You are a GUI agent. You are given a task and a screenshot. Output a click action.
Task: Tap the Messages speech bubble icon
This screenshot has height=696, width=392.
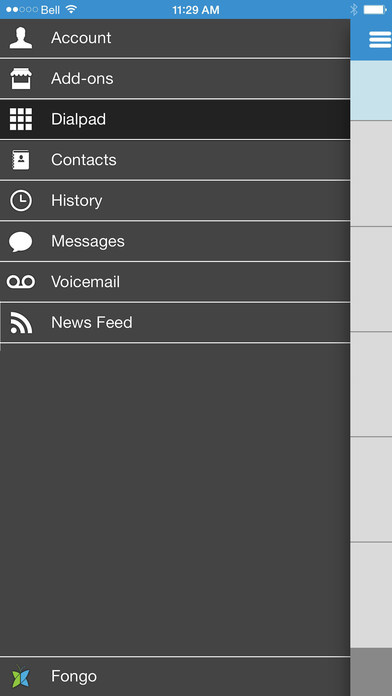click(21, 242)
